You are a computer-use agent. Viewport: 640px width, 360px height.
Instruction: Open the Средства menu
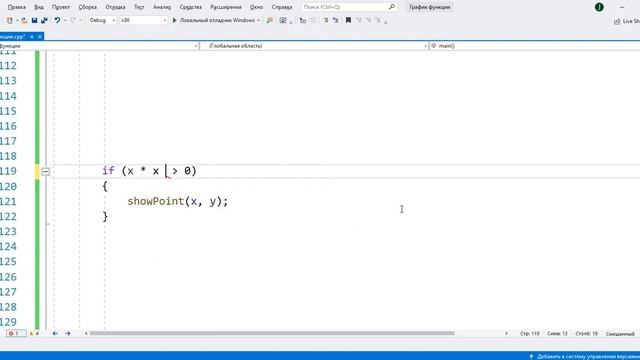coord(191,7)
